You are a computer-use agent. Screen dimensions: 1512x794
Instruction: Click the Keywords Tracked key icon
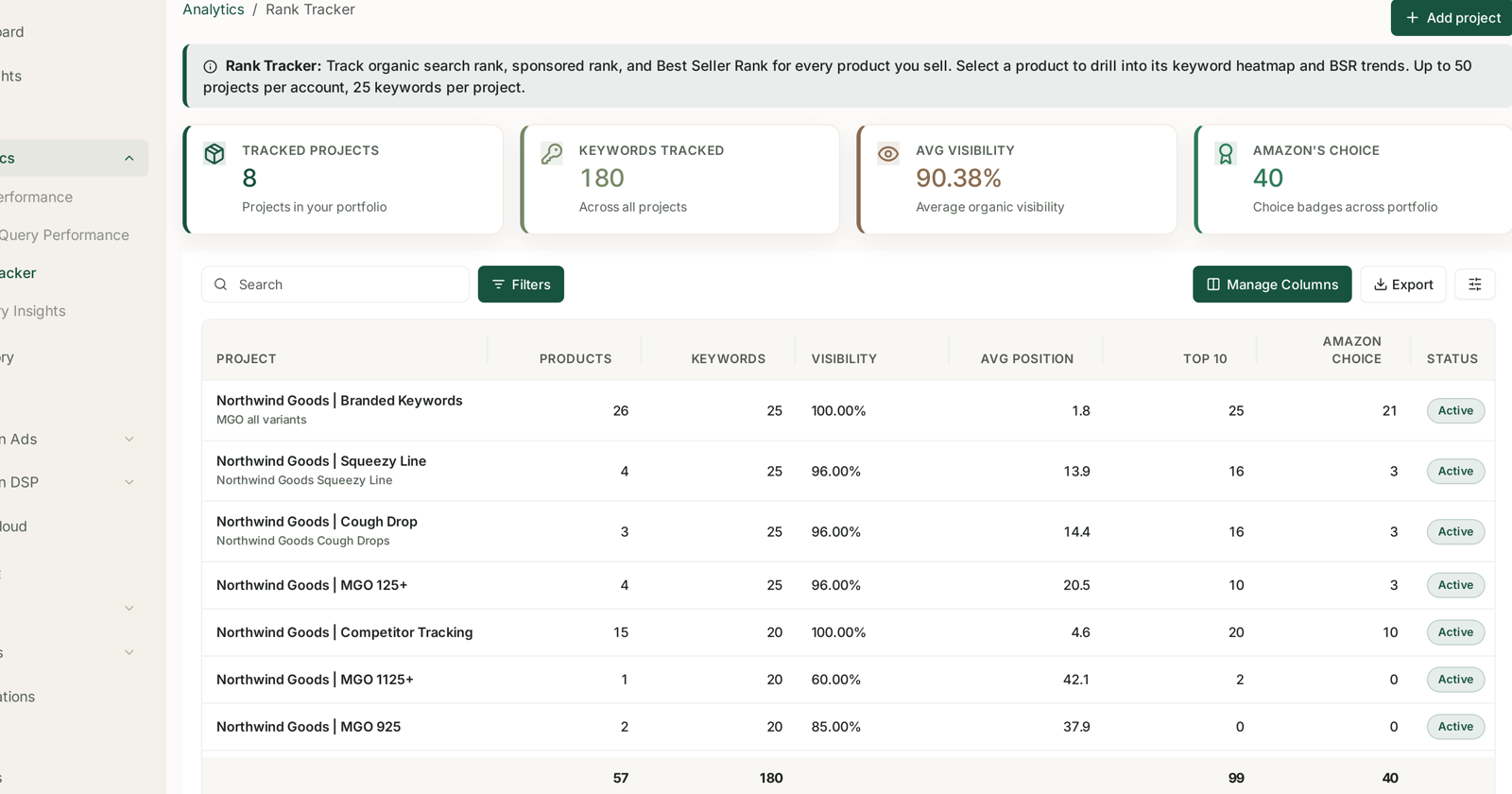(x=552, y=154)
